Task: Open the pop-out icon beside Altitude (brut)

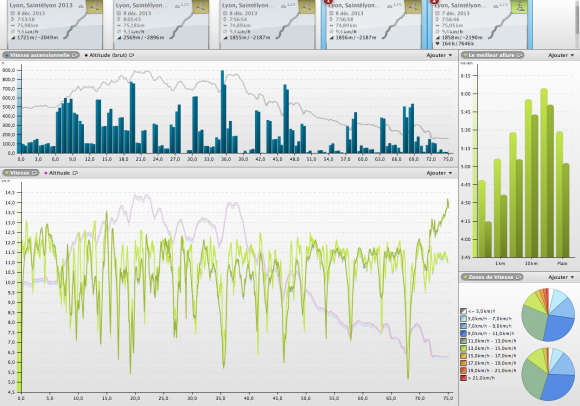Action: coord(131,55)
